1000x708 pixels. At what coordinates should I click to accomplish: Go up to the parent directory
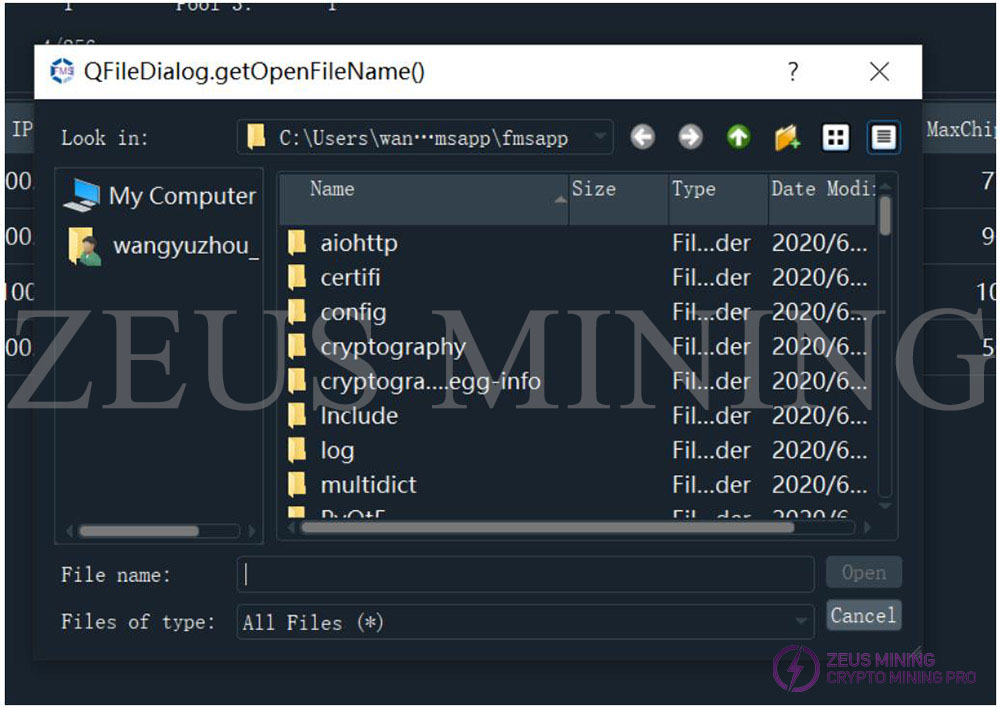pos(738,137)
